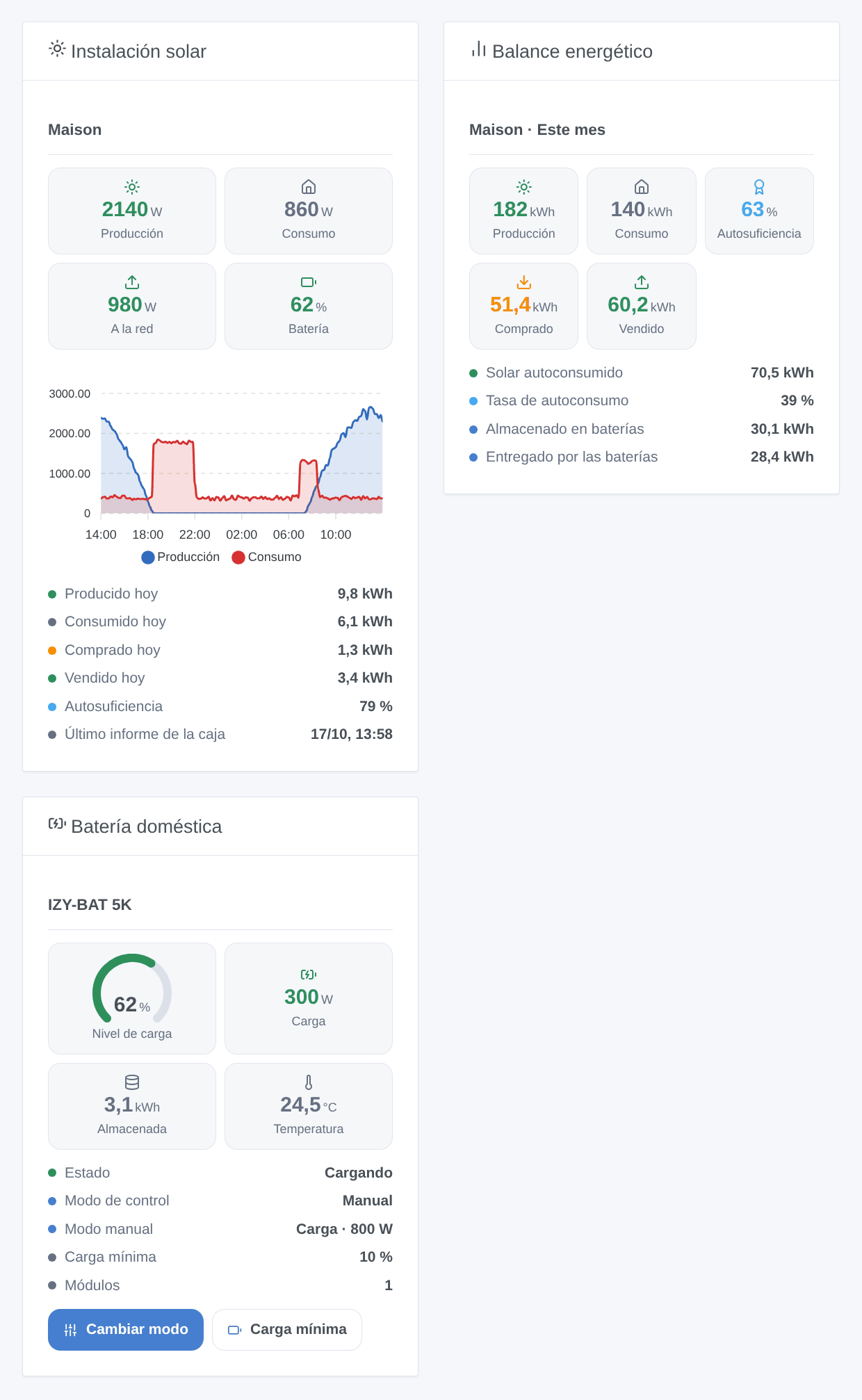
Task: Click the production and consumption chart area
Action: coord(241,453)
